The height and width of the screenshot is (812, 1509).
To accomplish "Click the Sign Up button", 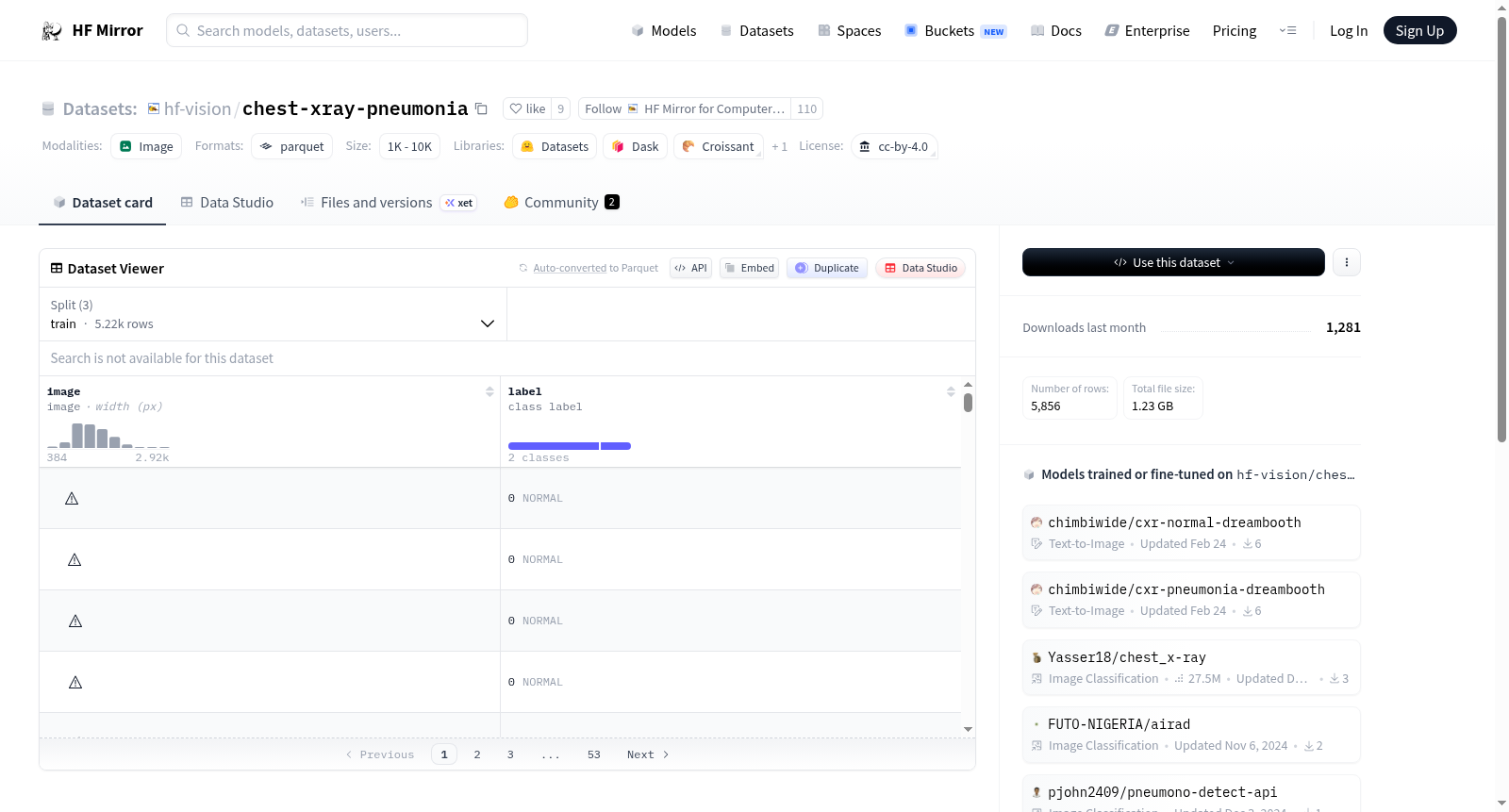I will (1419, 31).
